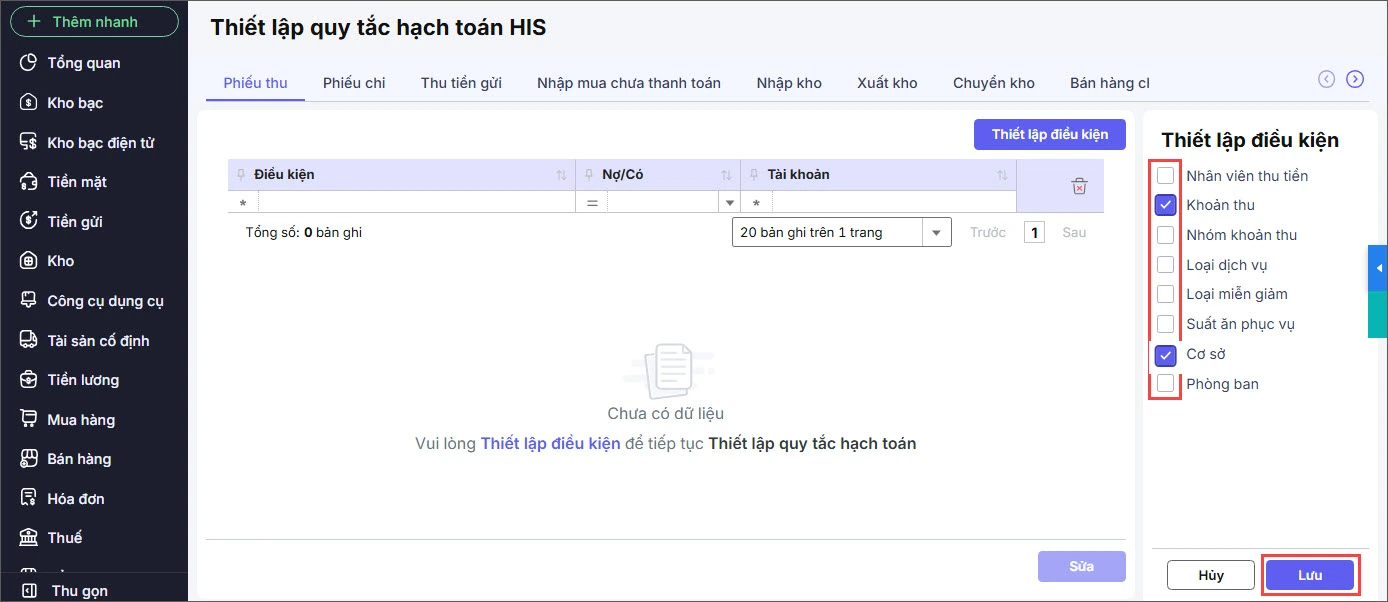Click the delete trash icon in table header
This screenshot has width=1388, height=602.
click(1079, 186)
